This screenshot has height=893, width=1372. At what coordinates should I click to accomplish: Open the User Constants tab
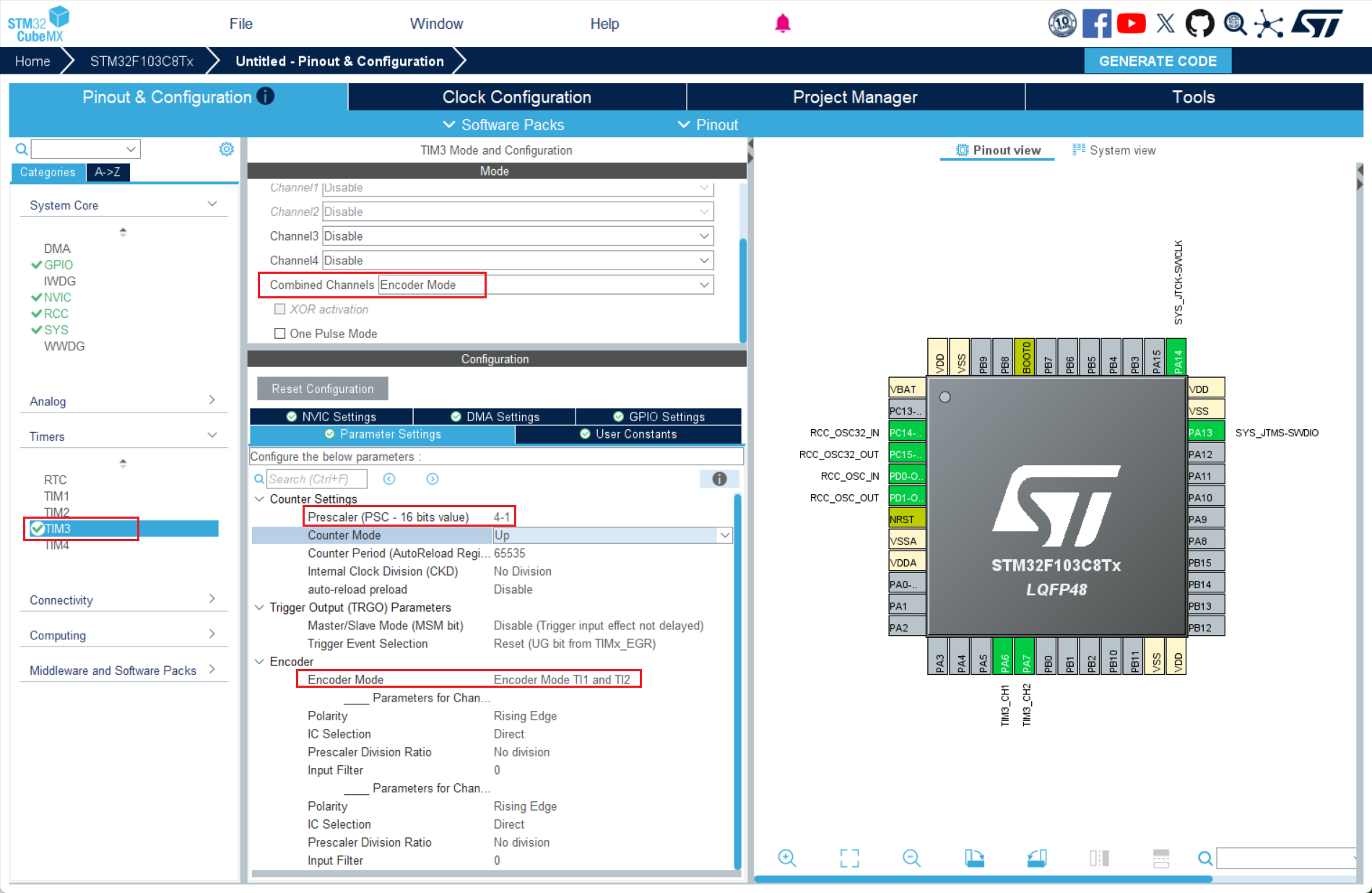[628, 434]
